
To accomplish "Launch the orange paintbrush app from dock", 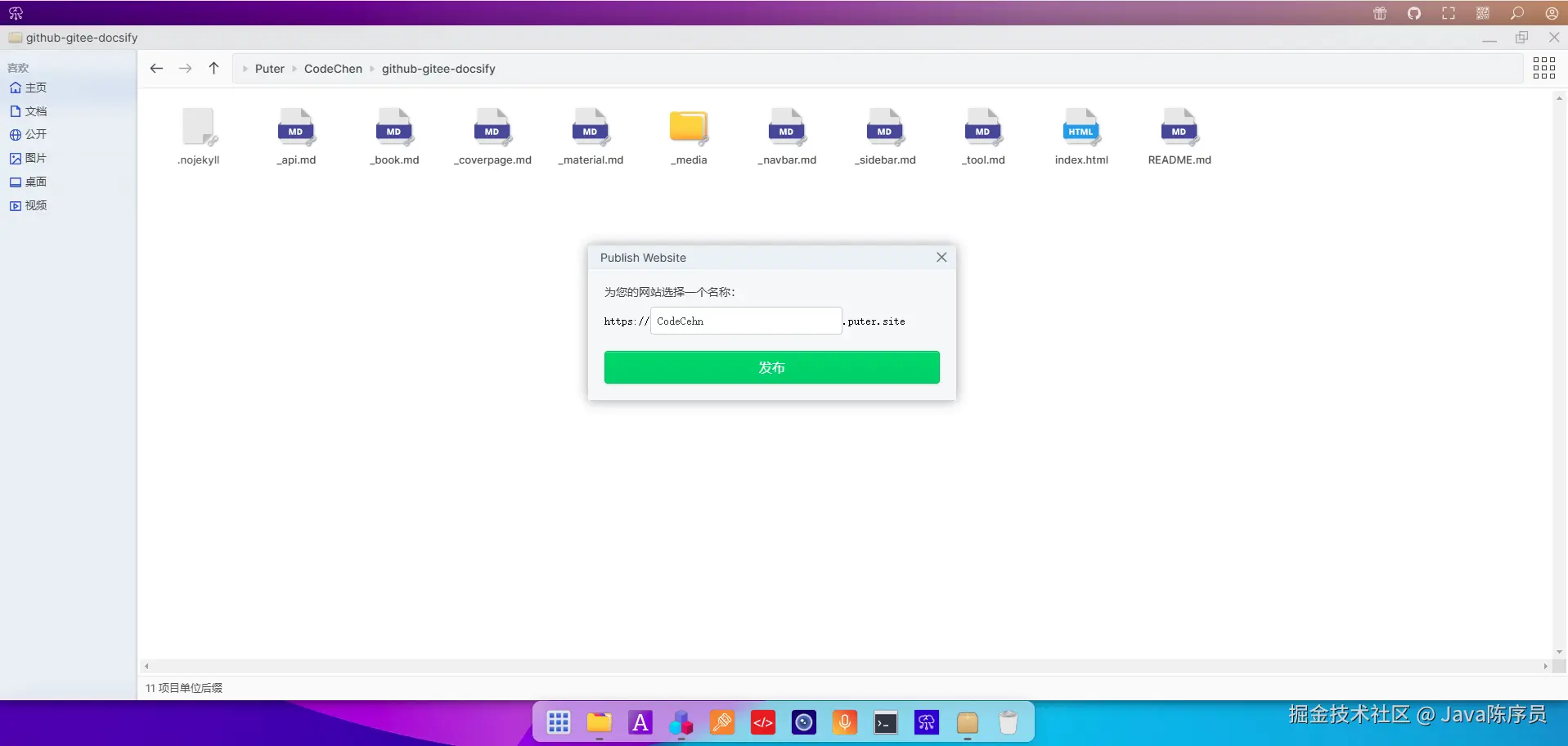I will pyautogui.click(x=722, y=722).
